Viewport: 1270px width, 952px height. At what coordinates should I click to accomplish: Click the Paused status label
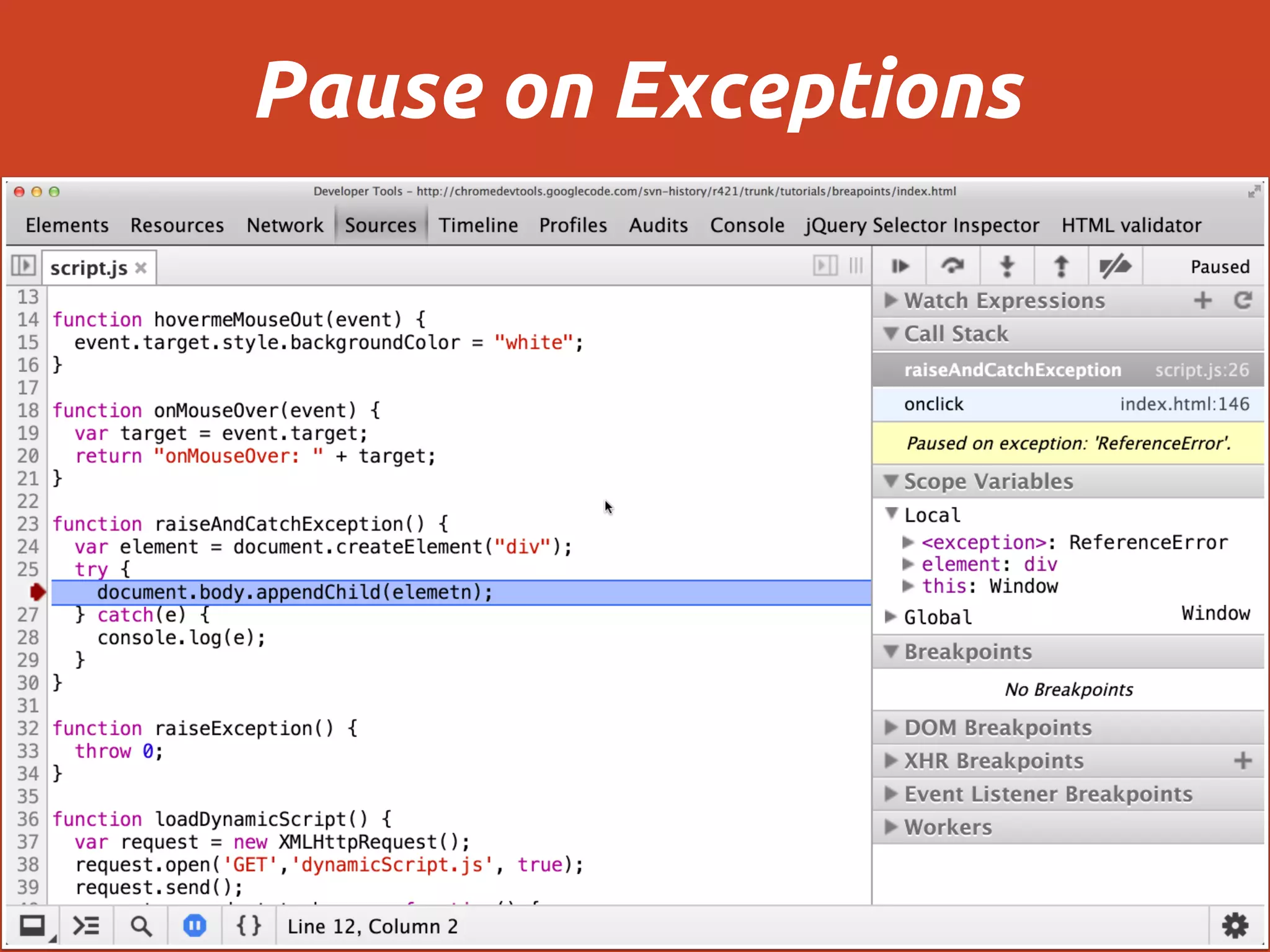[x=1220, y=267]
